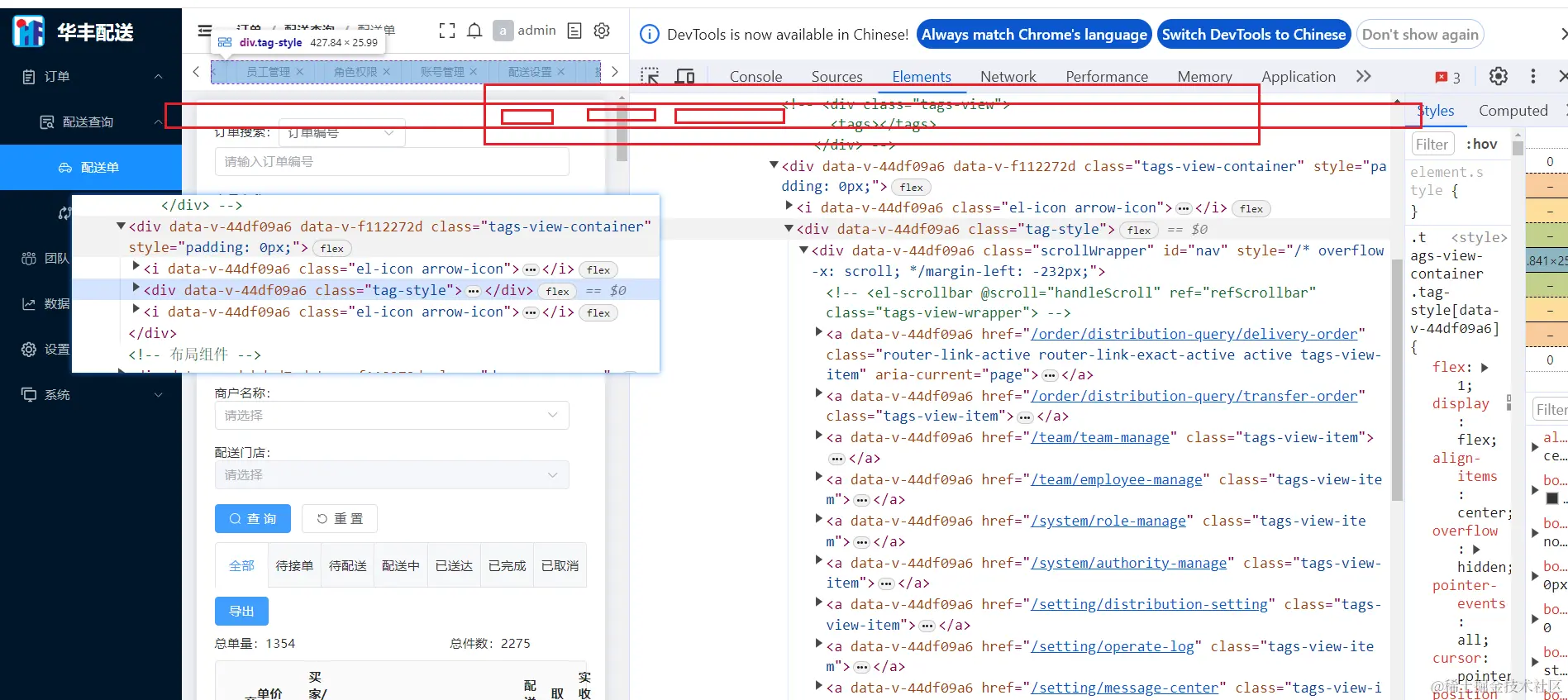The image size is (1568, 700).
Task: Follow the /team/team-manage href link
Action: (x=1100, y=437)
